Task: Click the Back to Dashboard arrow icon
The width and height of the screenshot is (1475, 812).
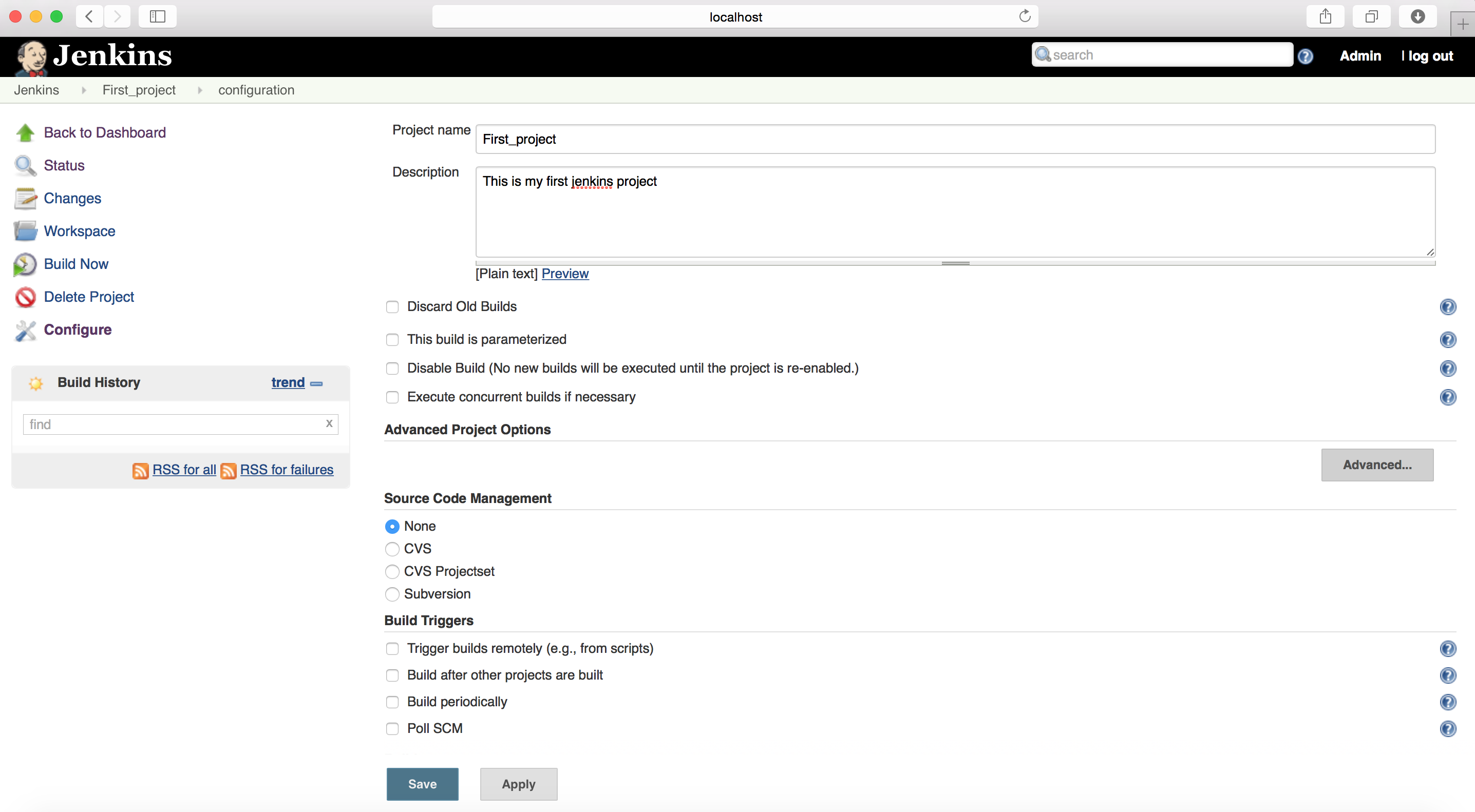Action: point(25,133)
